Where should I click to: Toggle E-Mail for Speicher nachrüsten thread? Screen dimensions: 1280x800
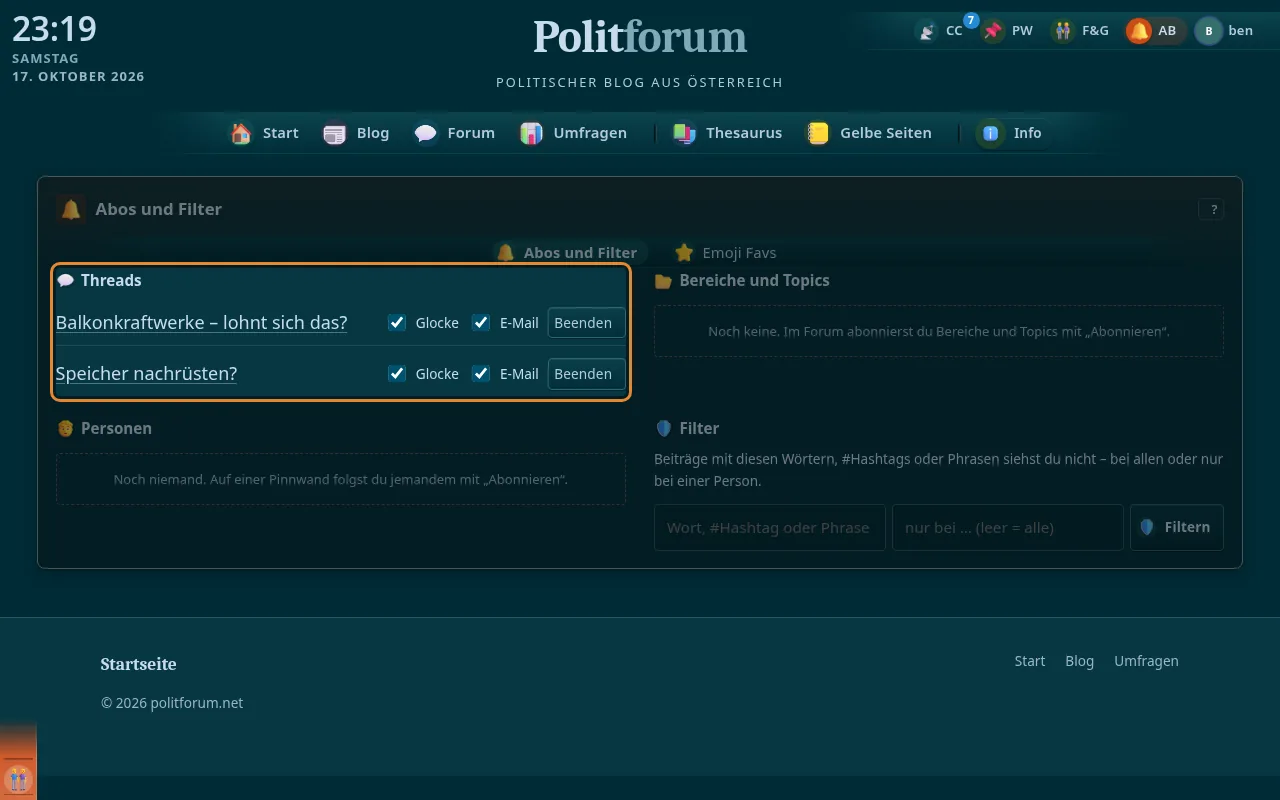pyautogui.click(x=481, y=373)
